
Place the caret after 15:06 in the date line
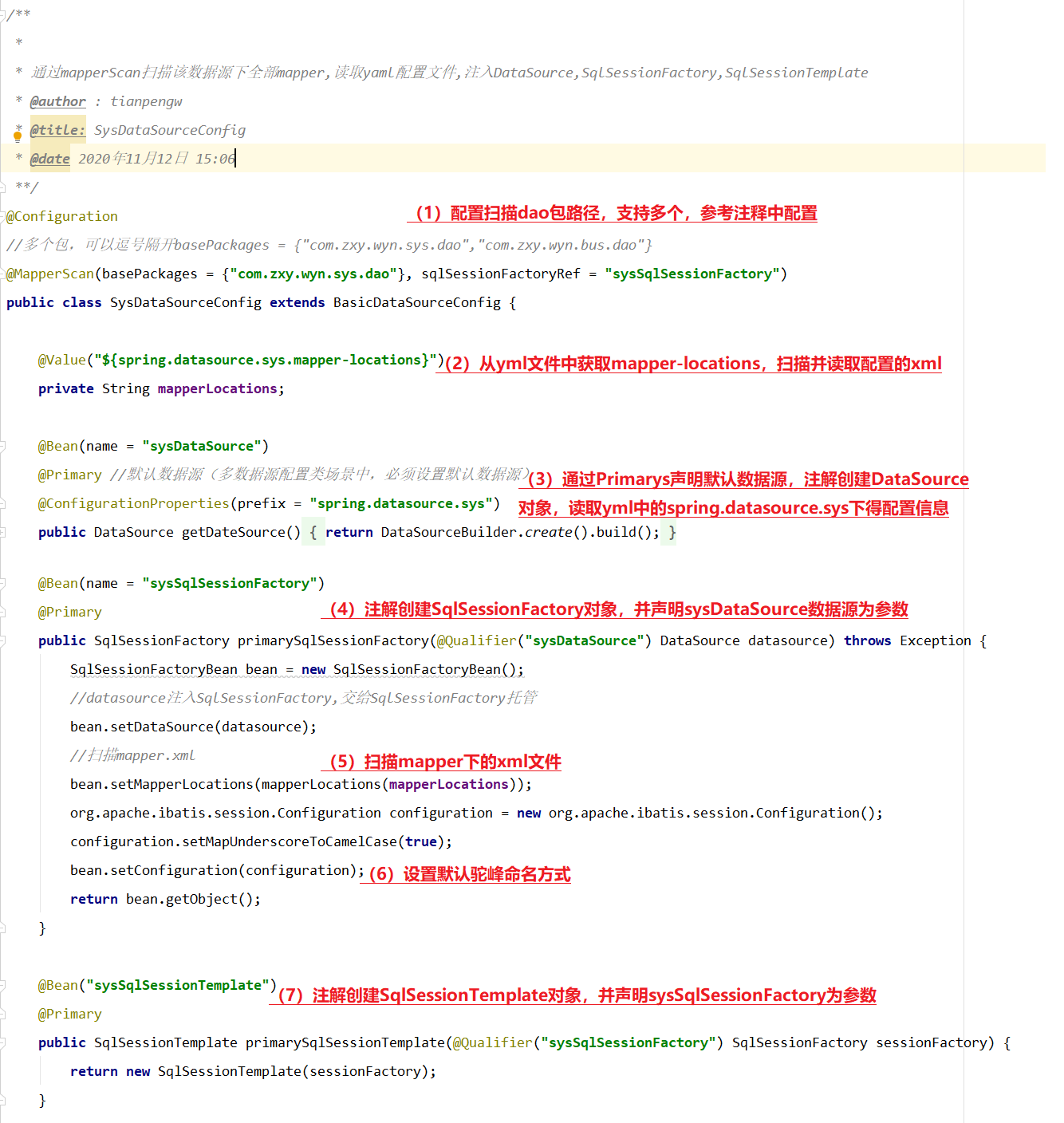point(235,159)
